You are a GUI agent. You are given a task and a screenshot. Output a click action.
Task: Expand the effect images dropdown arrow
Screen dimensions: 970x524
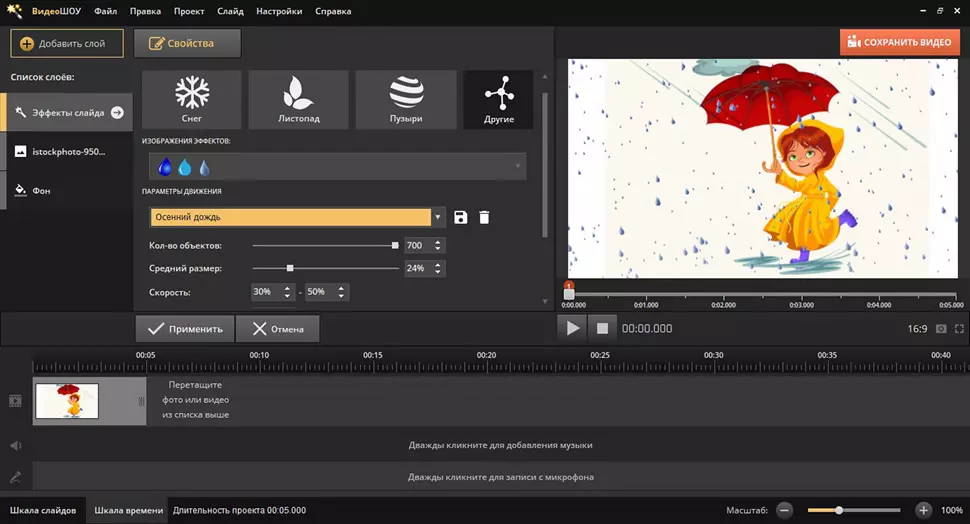518,166
